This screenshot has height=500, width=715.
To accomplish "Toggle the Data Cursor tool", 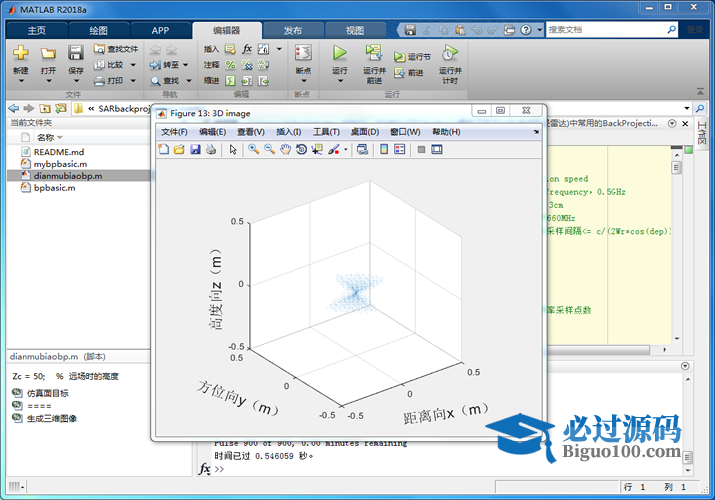I will 316,150.
